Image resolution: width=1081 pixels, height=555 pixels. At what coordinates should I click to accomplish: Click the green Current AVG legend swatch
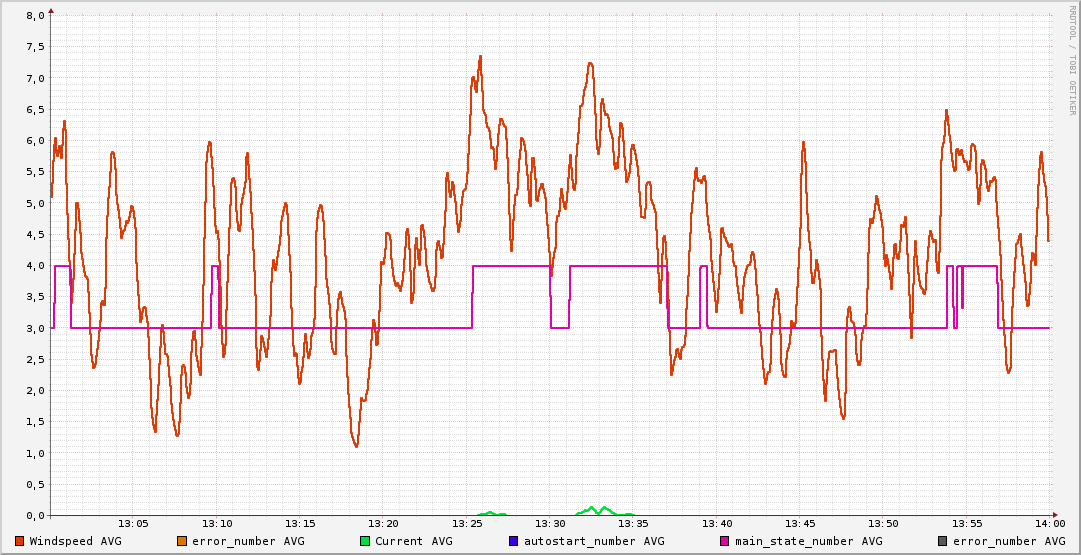point(365,541)
